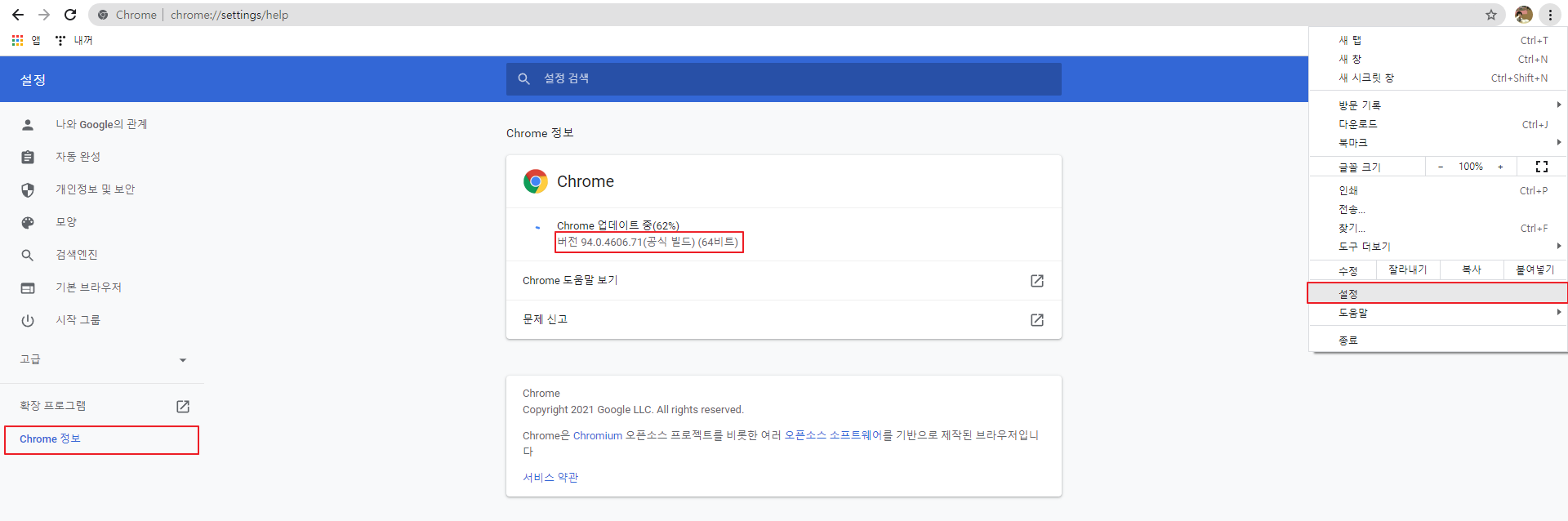Screen dimensions: 1568x521
Task: Expand the 방문 기록 submenu
Action: click(1438, 105)
